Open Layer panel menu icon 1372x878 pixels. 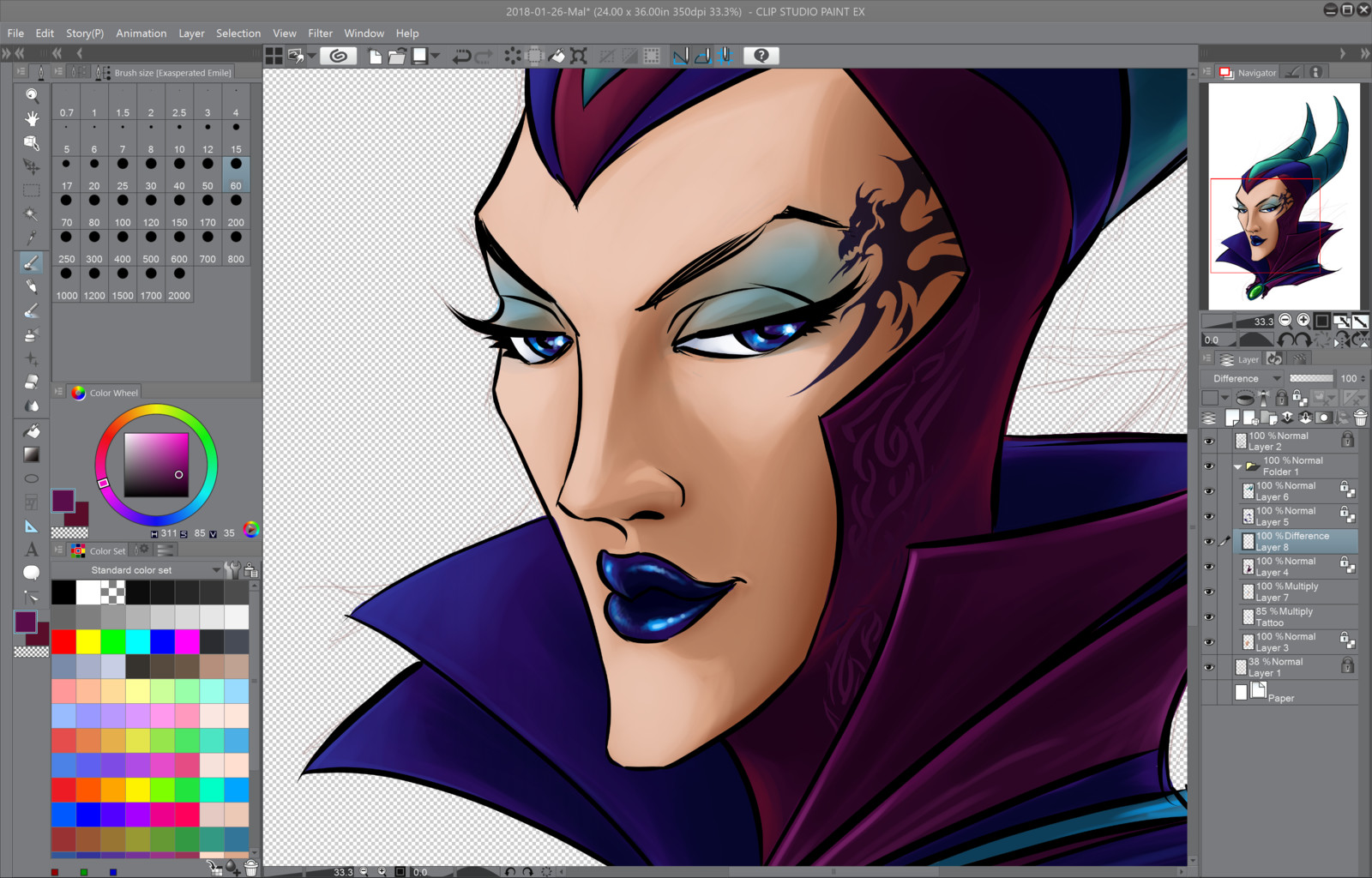(1207, 359)
